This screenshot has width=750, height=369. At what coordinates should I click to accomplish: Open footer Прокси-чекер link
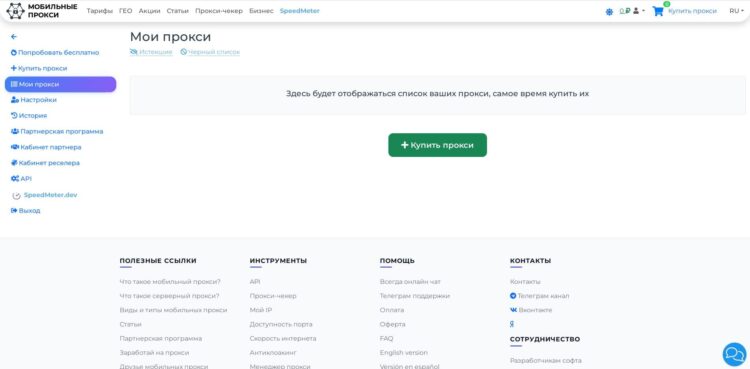273,296
